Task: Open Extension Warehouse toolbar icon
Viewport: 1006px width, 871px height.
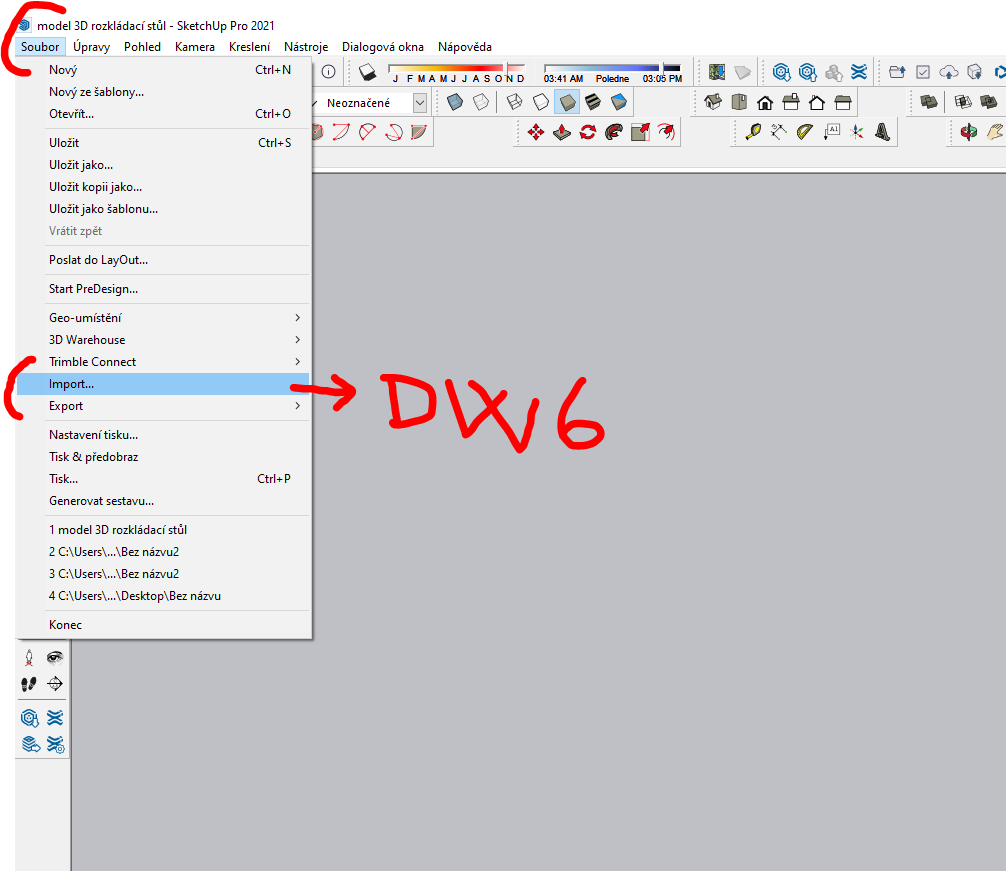Action: pyautogui.click(x=859, y=72)
